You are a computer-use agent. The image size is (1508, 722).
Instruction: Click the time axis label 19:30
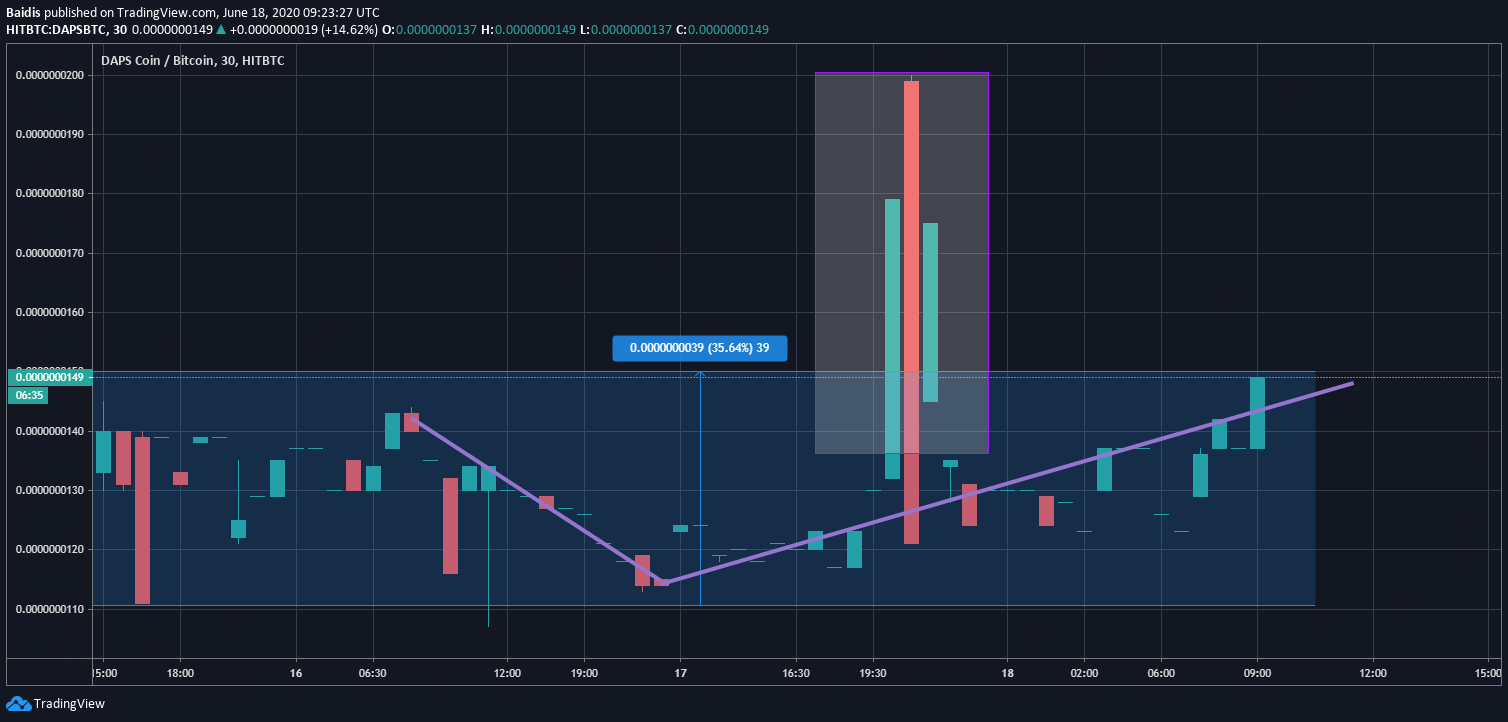tap(873, 673)
